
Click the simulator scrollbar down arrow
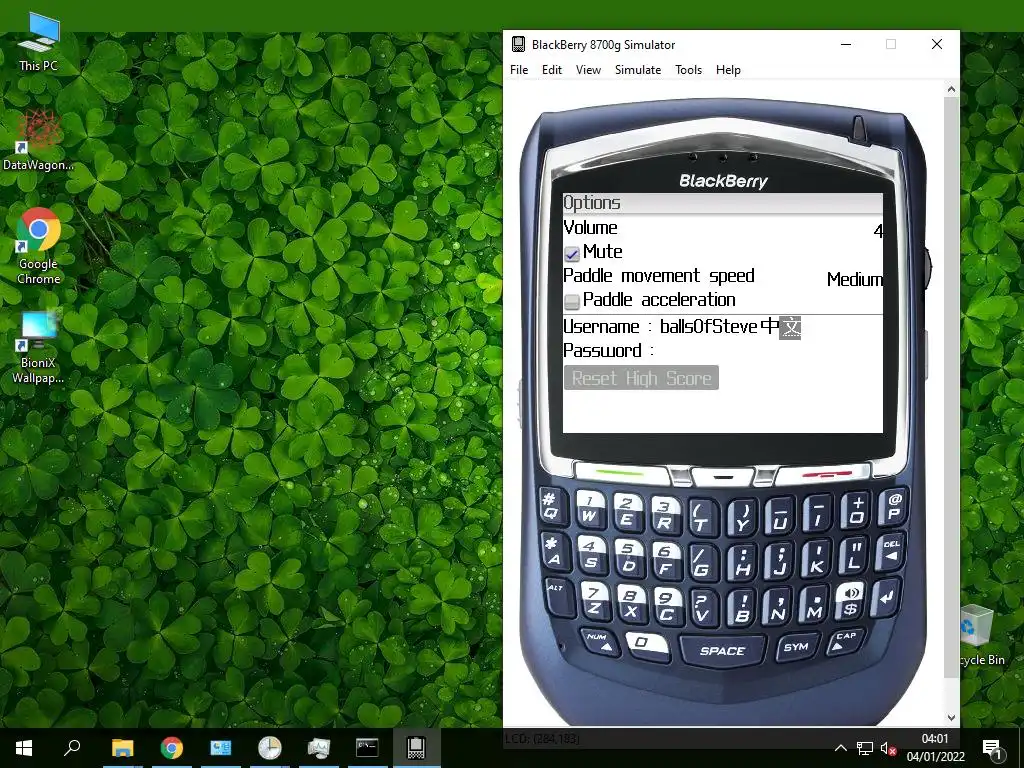tap(951, 718)
